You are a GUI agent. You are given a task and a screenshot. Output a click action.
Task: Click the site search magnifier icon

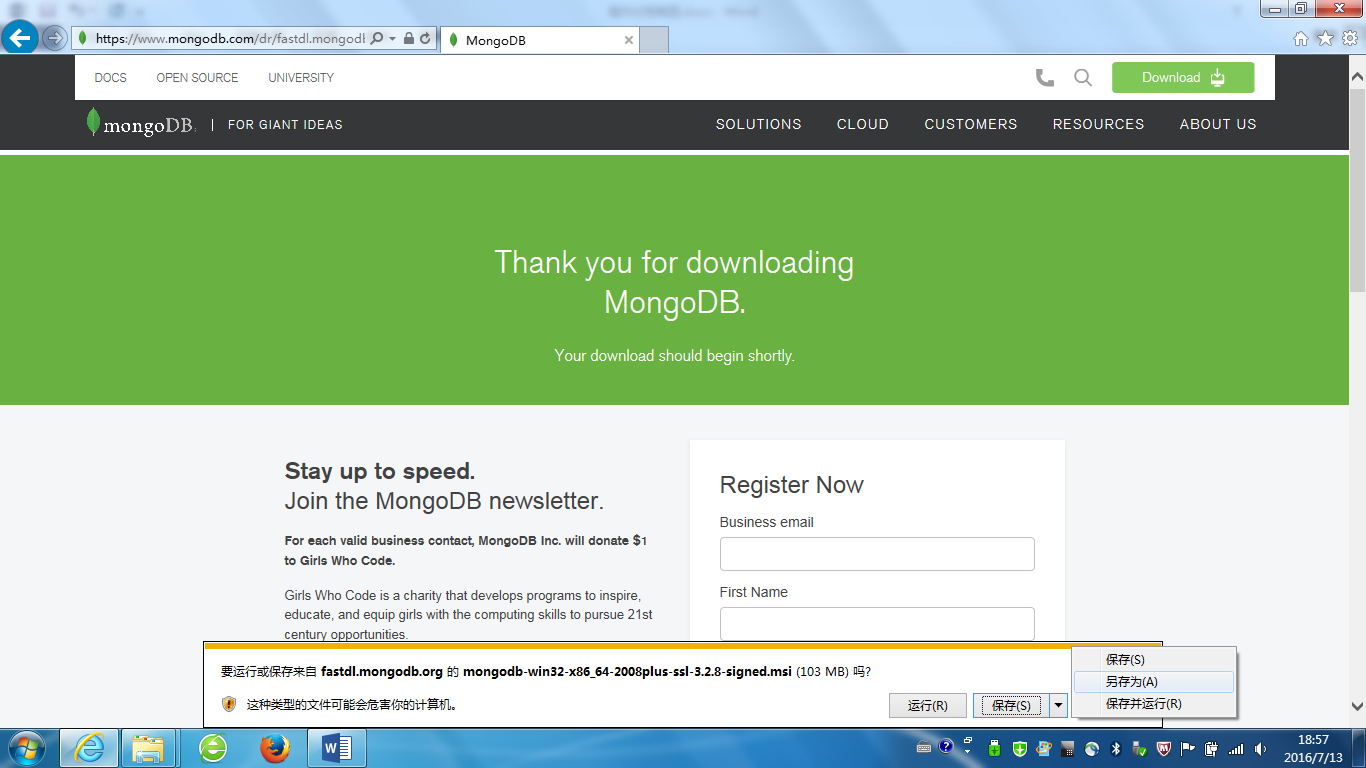[x=1083, y=78]
